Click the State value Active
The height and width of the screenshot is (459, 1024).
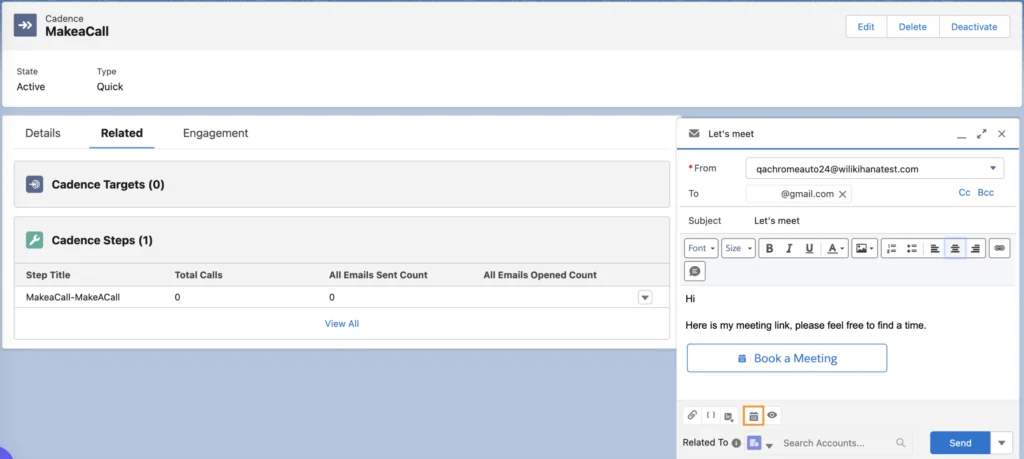point(31,86)
